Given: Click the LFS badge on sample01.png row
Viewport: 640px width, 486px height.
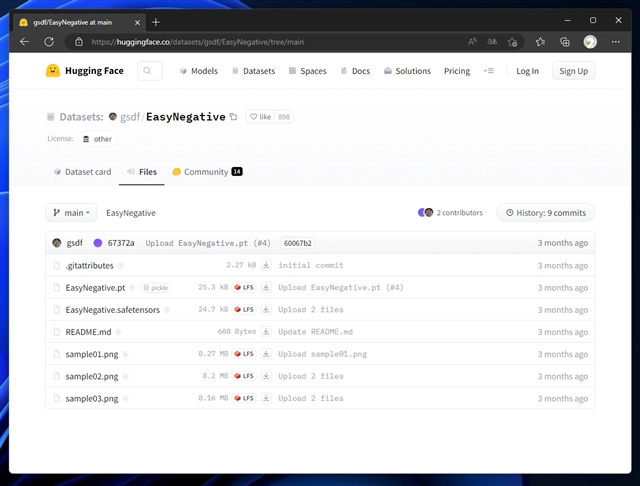Looking at the screenshot, I should [244, 353].
